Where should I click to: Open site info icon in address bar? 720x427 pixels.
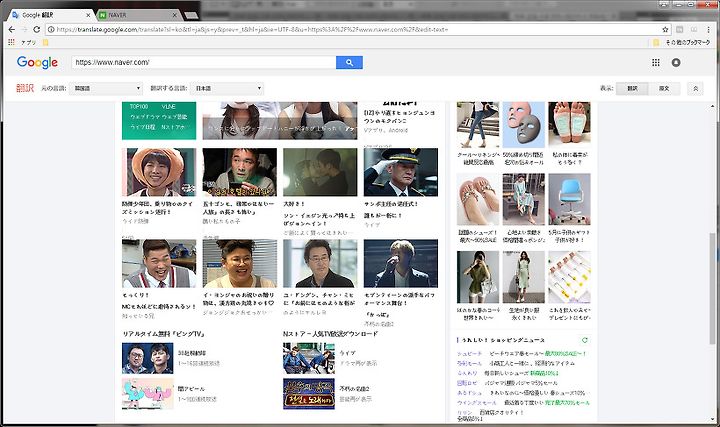pyautogui.click(x=51, y=29)
